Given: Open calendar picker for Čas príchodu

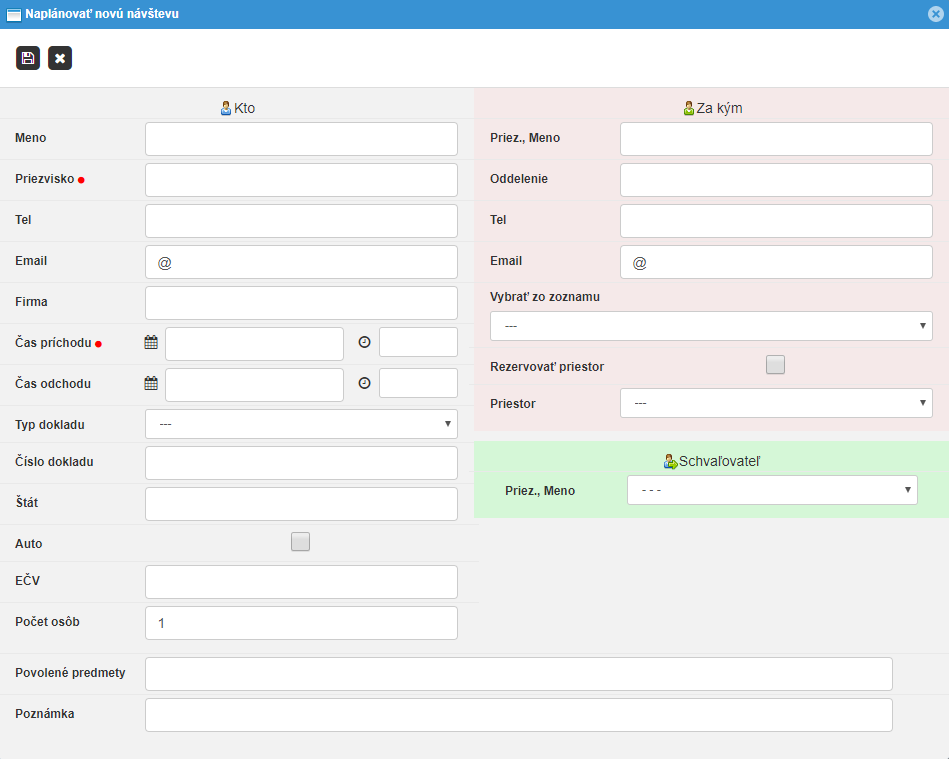Looking at the screenshot, I should (151, 342).
